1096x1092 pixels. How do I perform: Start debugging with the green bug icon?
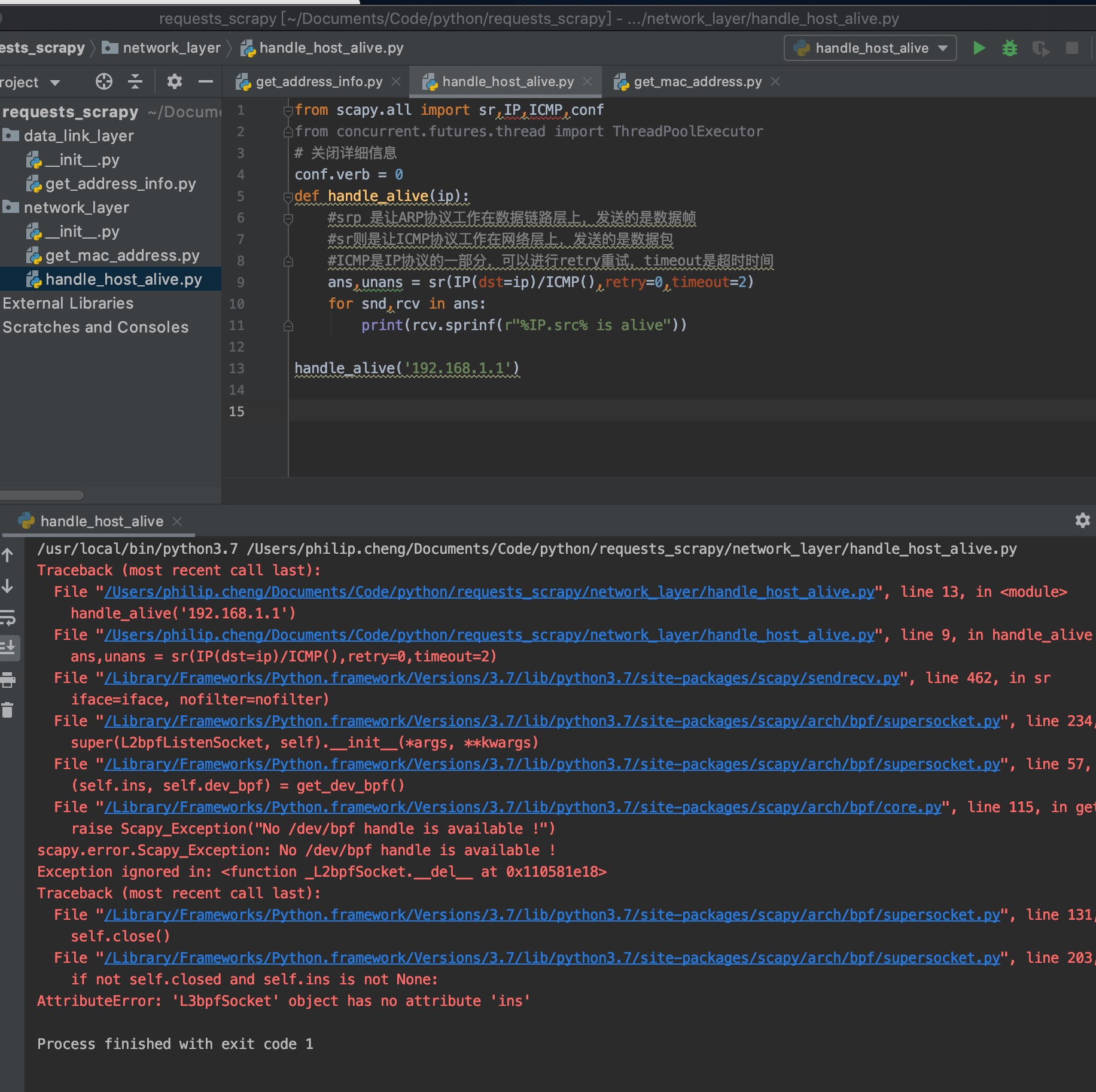(1010, 48)
